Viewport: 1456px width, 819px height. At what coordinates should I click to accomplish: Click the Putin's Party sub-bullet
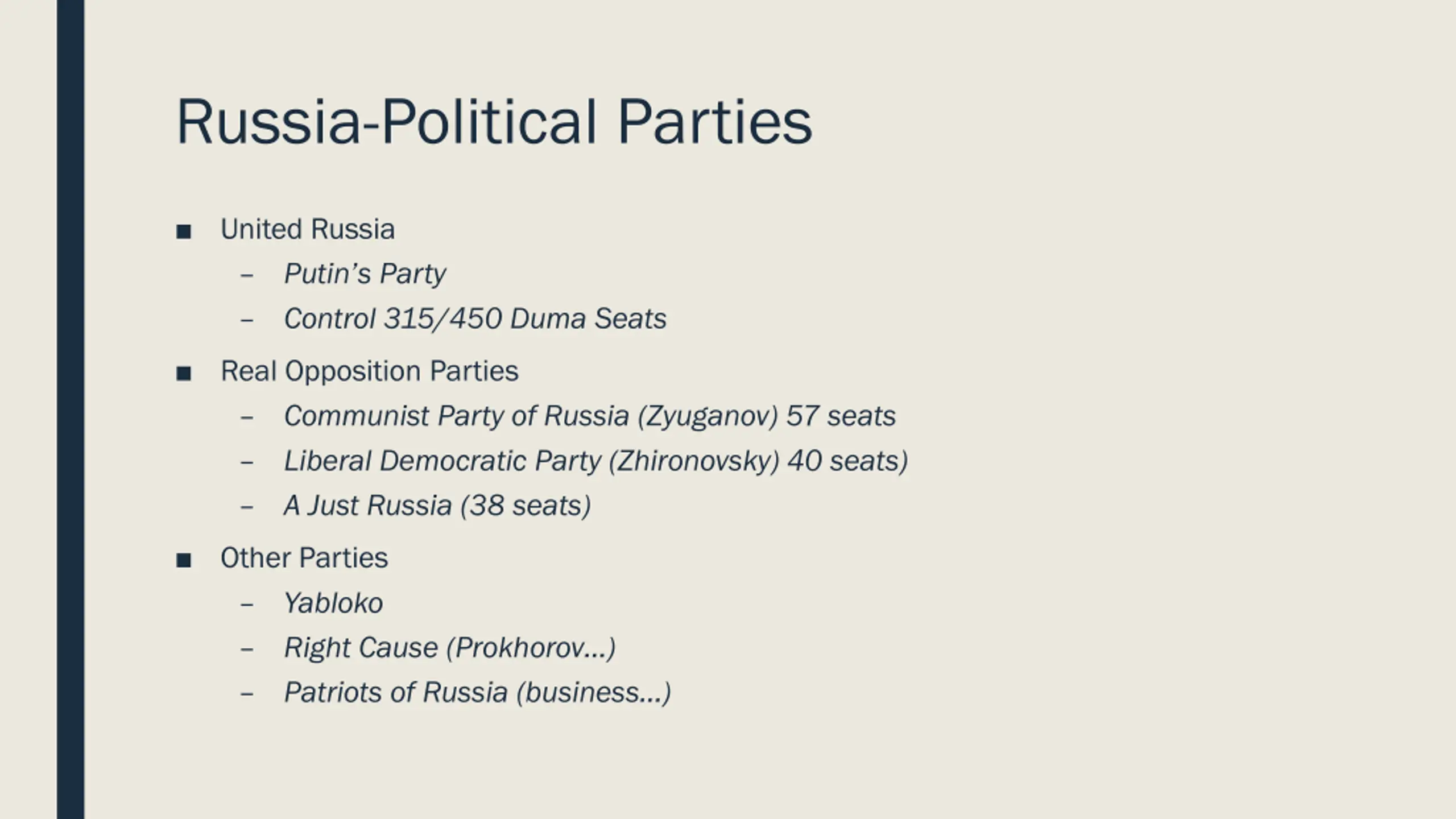365,275
